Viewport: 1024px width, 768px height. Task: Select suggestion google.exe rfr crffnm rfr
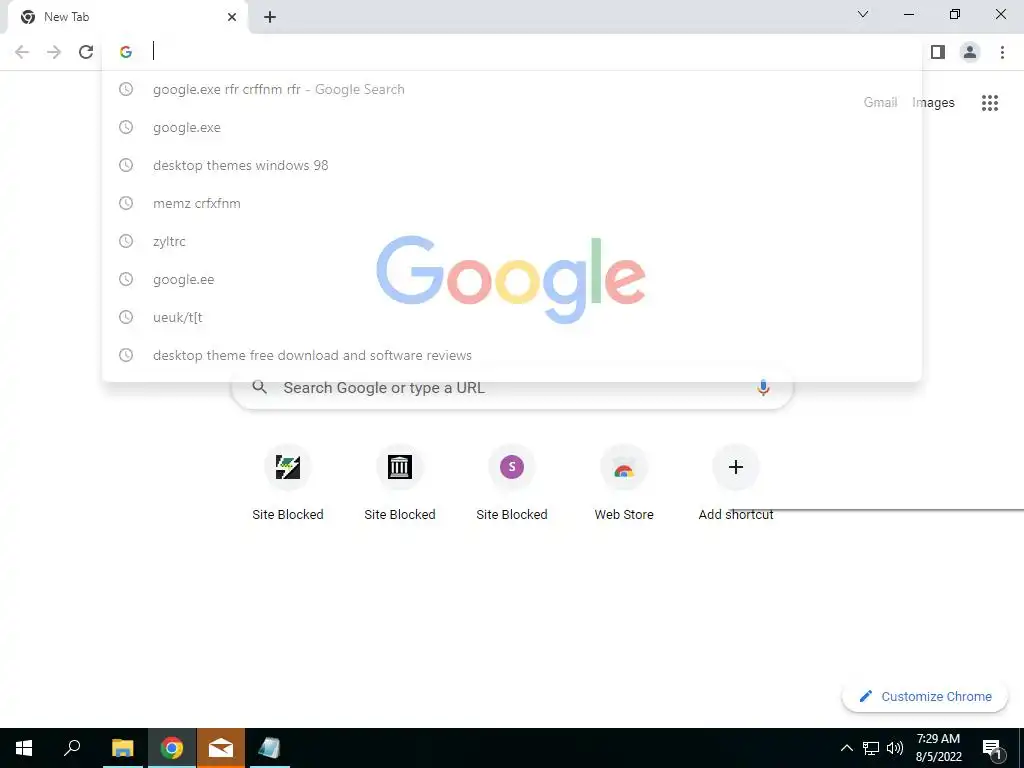512,89
